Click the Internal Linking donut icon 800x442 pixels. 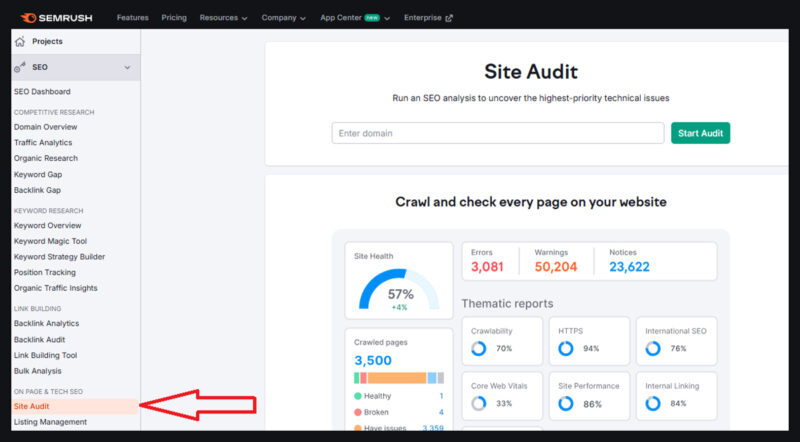653,403
